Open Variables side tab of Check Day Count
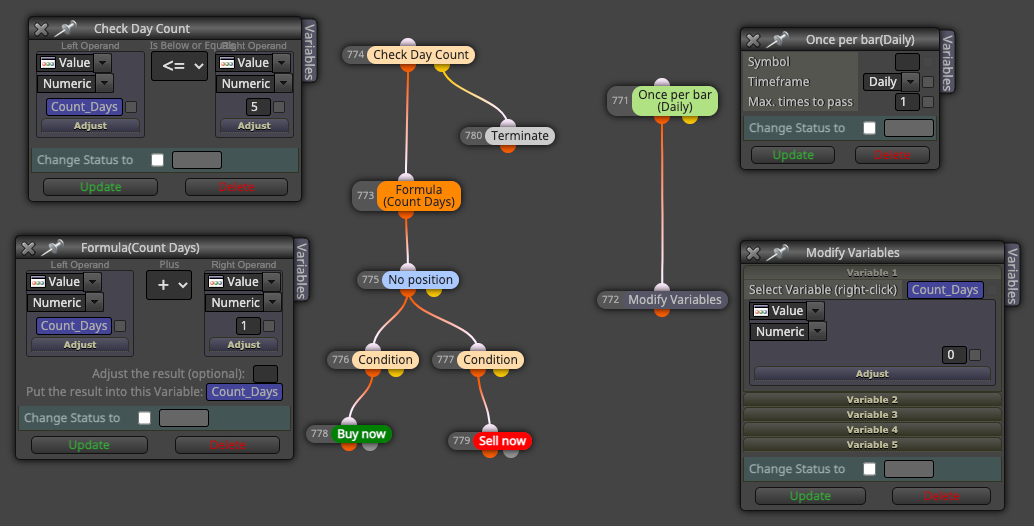The width and height of the screenshot is (1034, 526). click(309, 51)
